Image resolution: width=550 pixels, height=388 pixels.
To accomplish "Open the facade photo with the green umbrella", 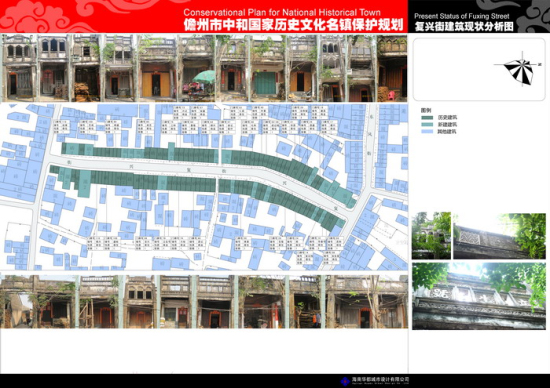I will point(196,68).
